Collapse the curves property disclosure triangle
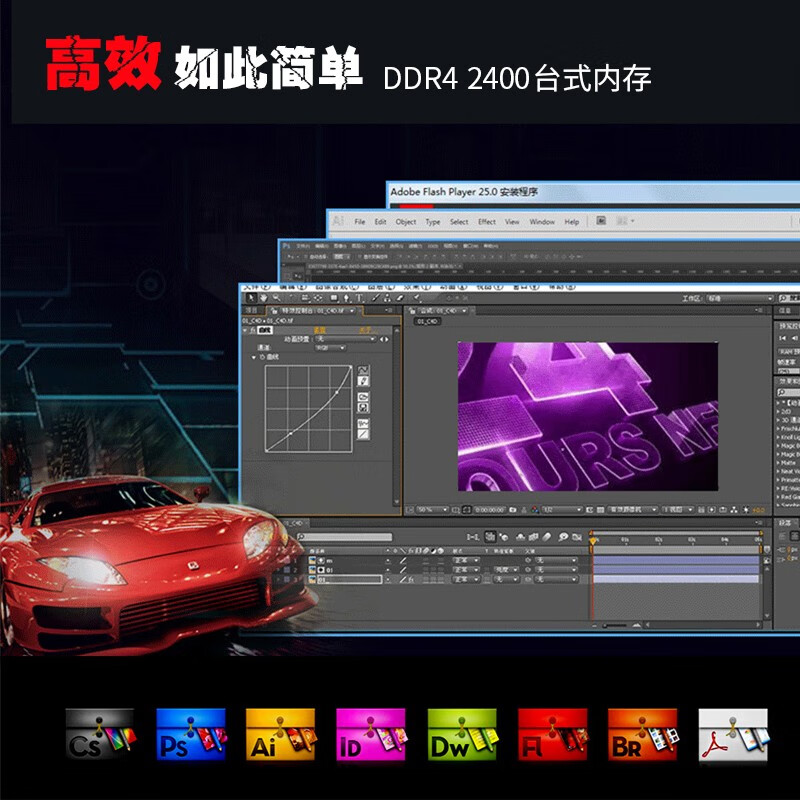Image resolution: width=800 pixels, height=800 pixels. [254, 357]
